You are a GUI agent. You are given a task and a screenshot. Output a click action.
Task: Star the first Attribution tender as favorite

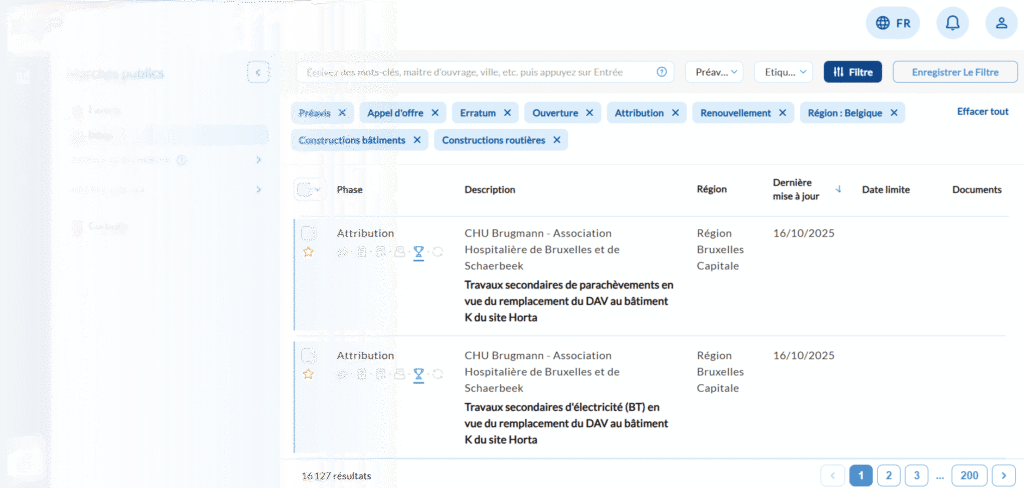pos(309,252)
